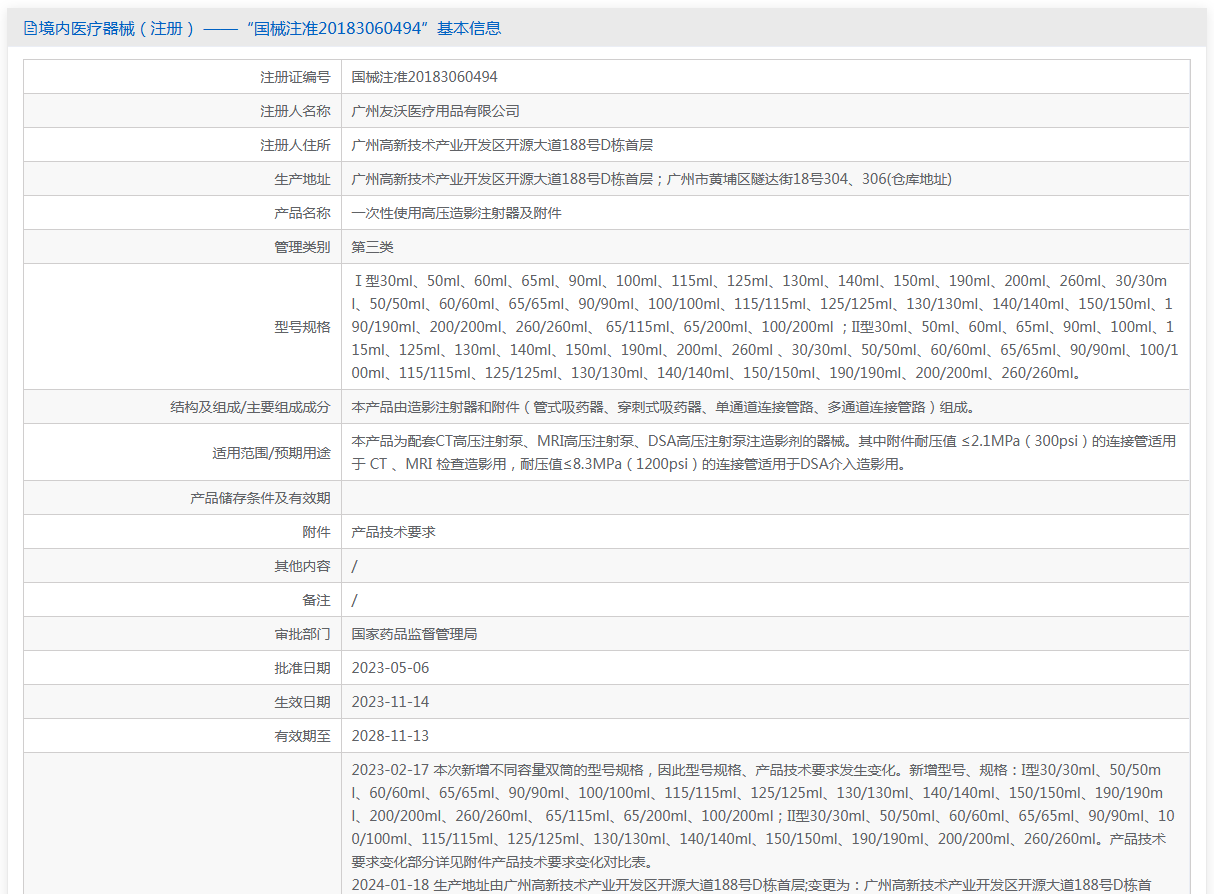Select the registrant name 广州友沃医疗用品有限公司
The image size is (1214, 894).
(435, 111)
